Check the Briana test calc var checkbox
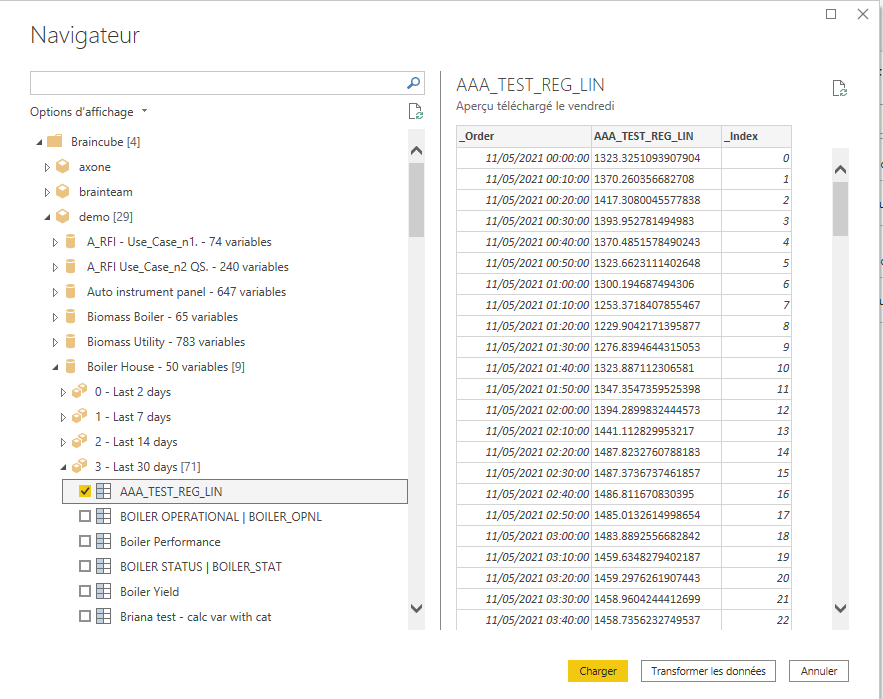Image resolution: width=883 pixels, height=699 pixels. 85,616
